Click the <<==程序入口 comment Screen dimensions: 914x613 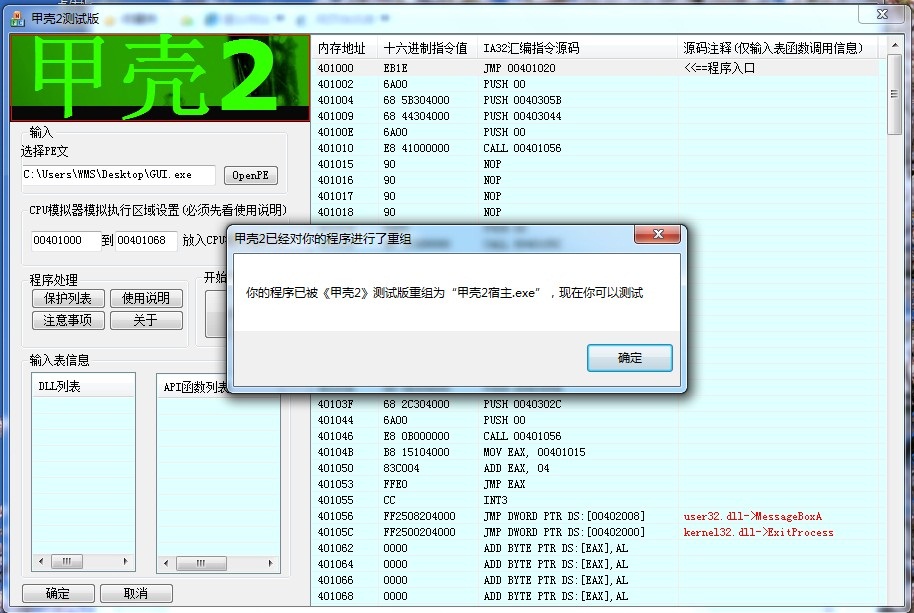[719, 68]
